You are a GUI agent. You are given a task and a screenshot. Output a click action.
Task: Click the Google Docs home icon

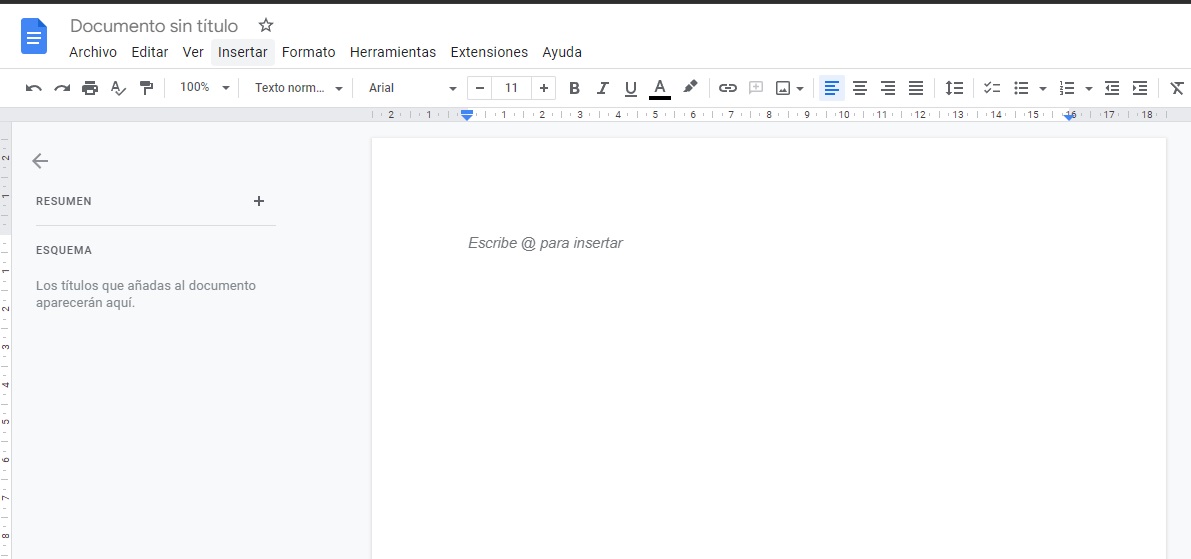tap(34, 36)
